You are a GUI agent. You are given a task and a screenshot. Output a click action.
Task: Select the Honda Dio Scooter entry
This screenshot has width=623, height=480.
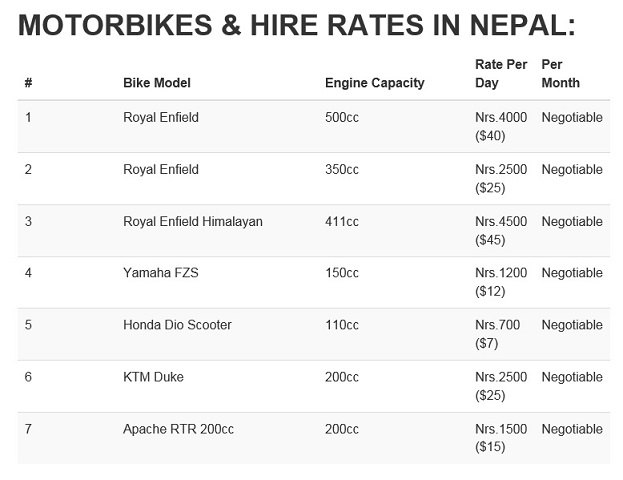177,325
